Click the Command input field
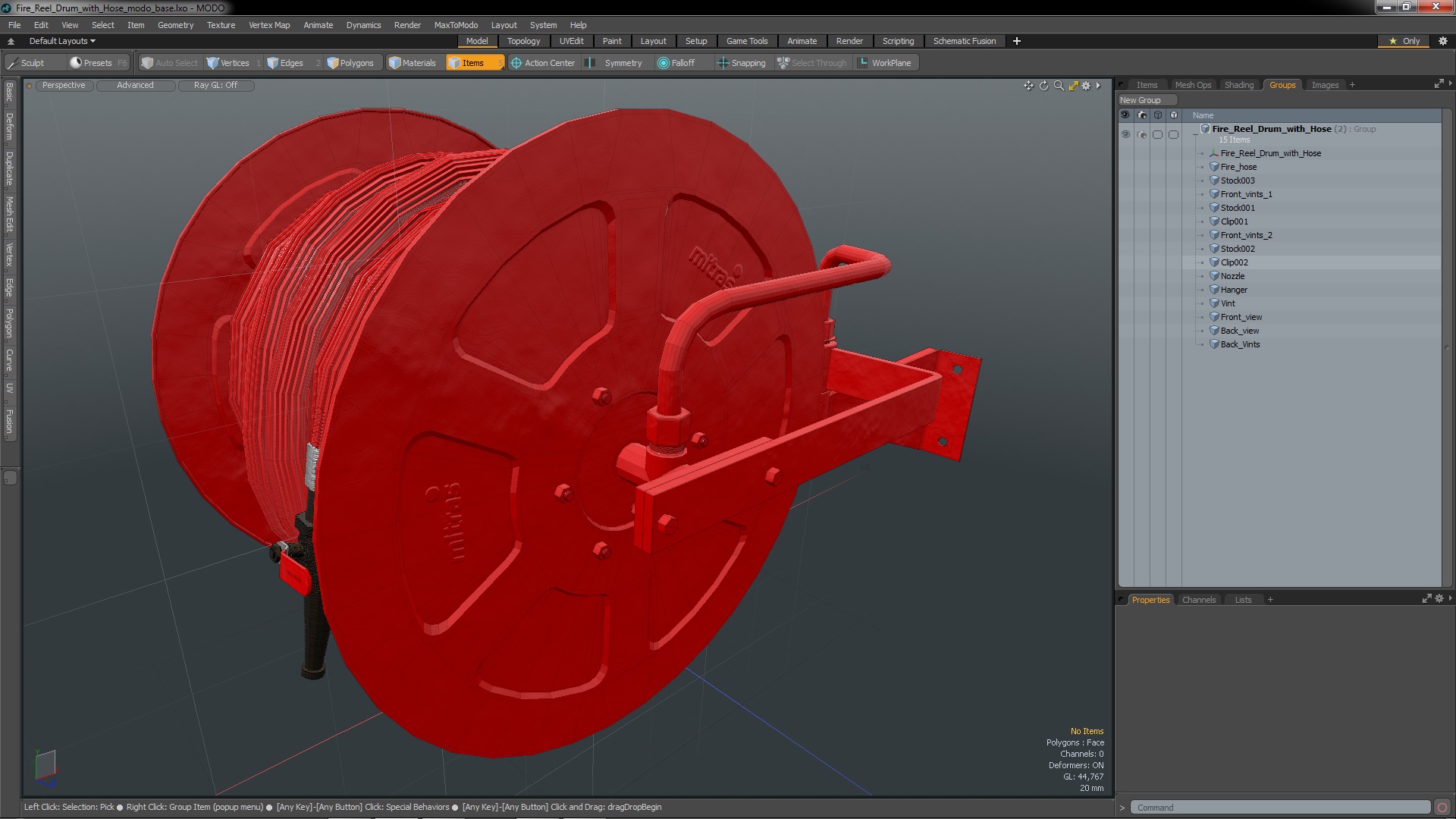This screenshot has height=819, width=1456. (x=1279, y=808)
